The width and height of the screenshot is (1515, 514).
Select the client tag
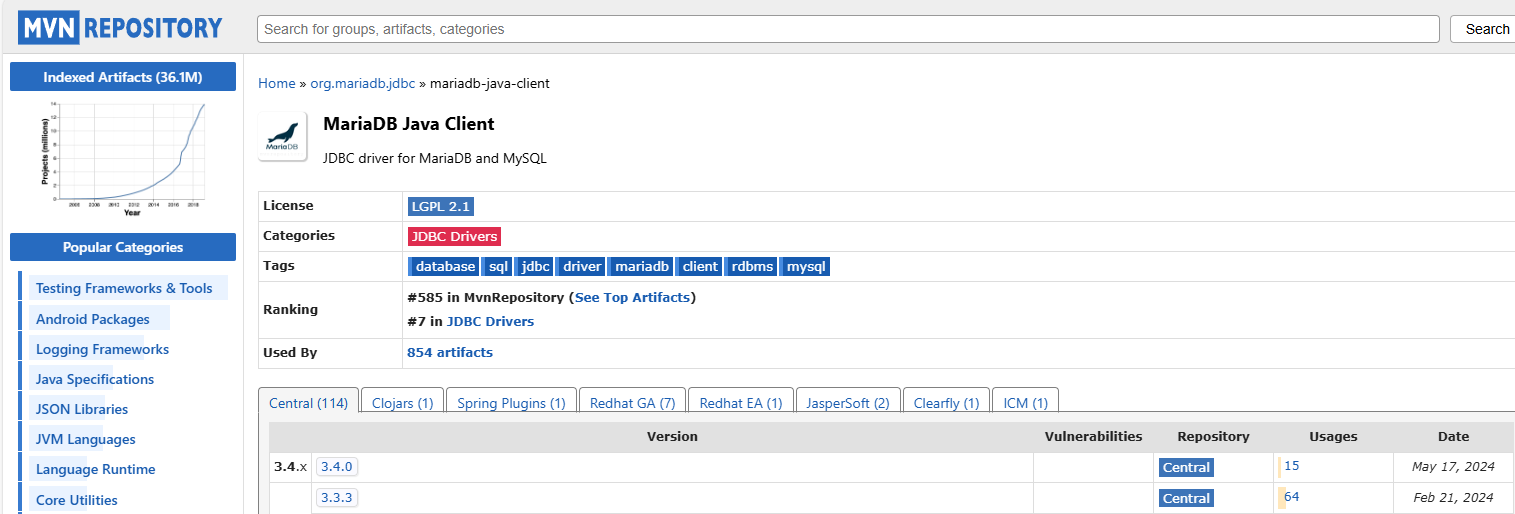tap(699, 266)
